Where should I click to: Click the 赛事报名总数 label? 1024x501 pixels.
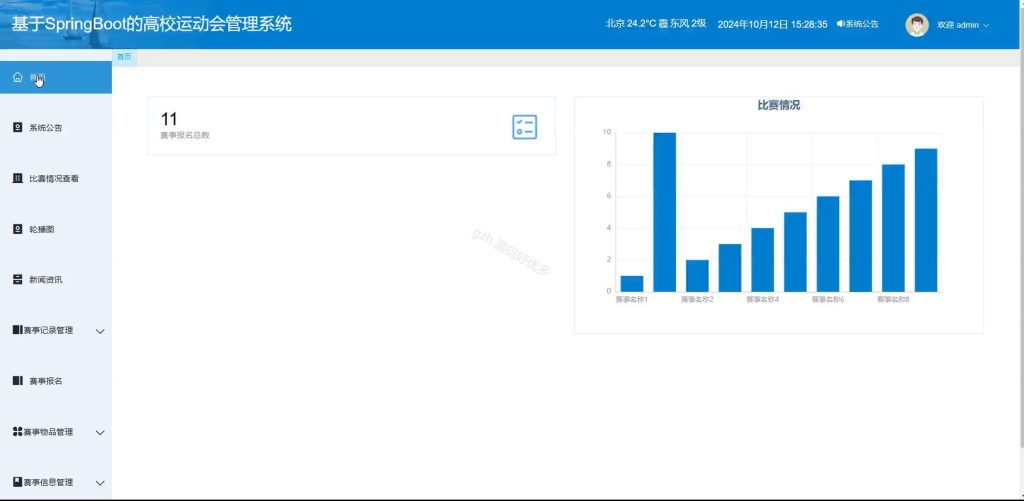185,135
